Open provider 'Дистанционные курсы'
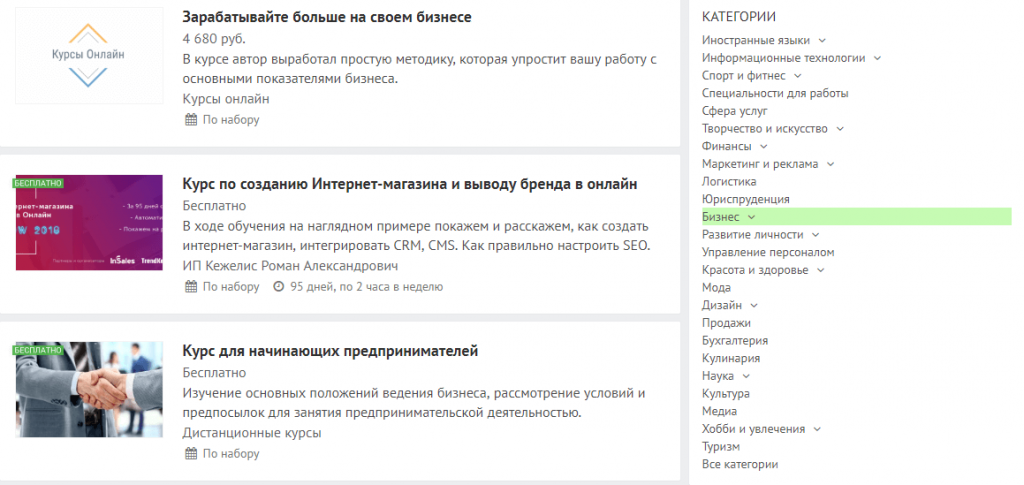The width and height of the screenshot is (1024, 485). 251,433
